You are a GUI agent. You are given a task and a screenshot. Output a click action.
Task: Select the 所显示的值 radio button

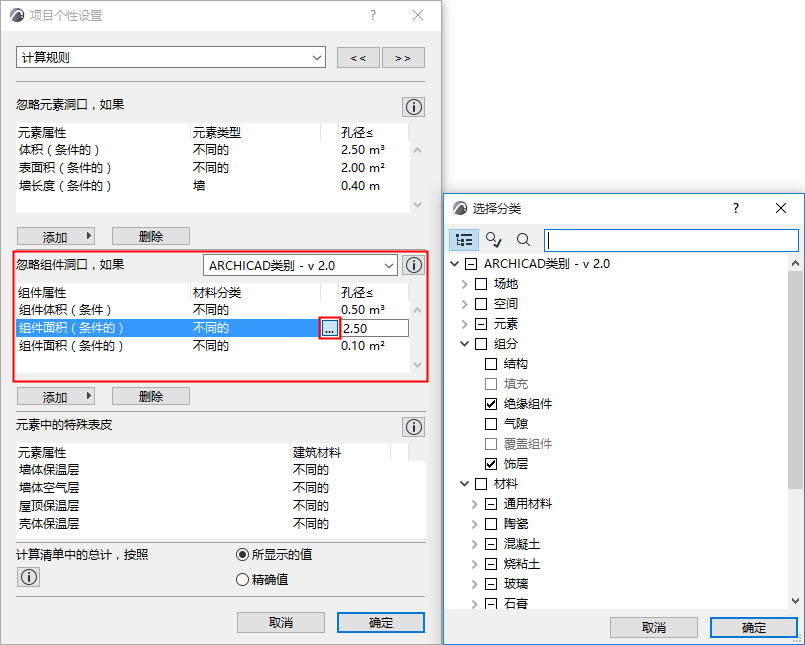242,555
